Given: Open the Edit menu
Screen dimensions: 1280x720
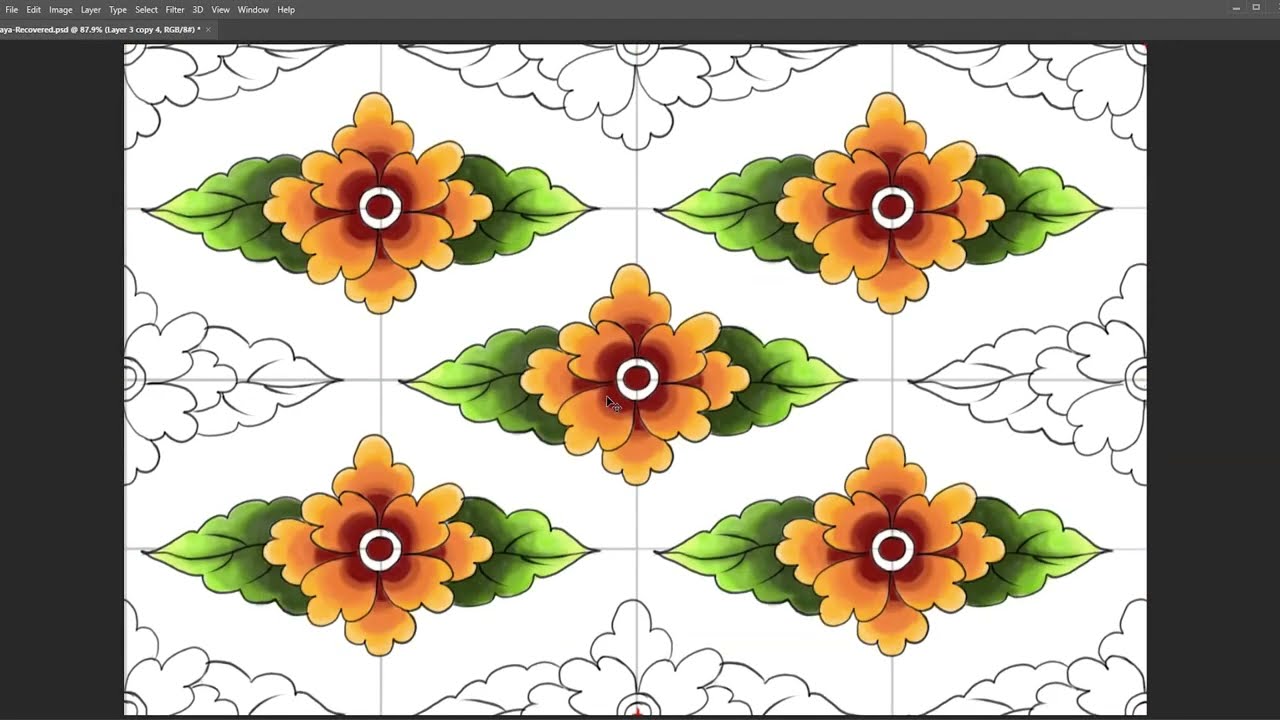Looking at the screenshot, I should tap(33, 9).
